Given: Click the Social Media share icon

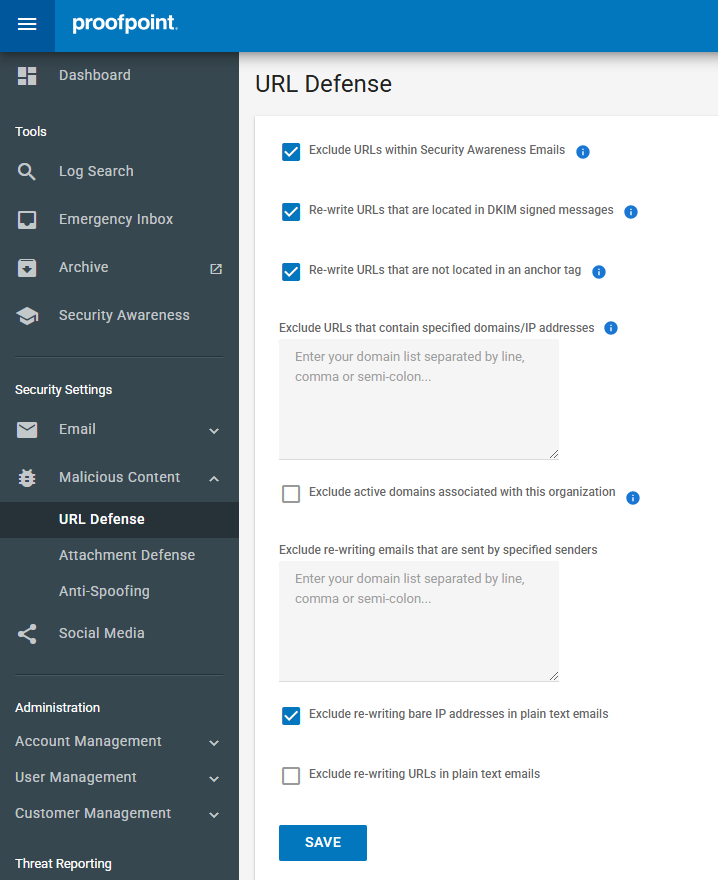Looking at the screenshot, I should click(27, 634).
